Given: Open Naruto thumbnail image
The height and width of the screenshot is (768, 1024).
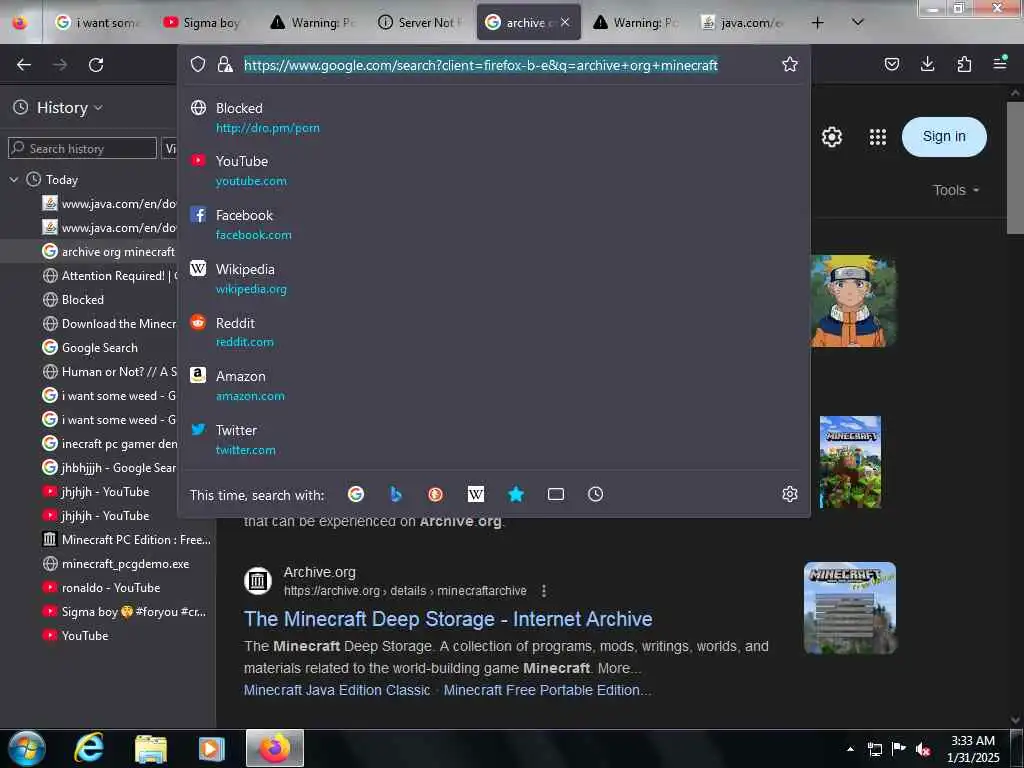Looking at the screenshot, I should (x=854, y=301).
